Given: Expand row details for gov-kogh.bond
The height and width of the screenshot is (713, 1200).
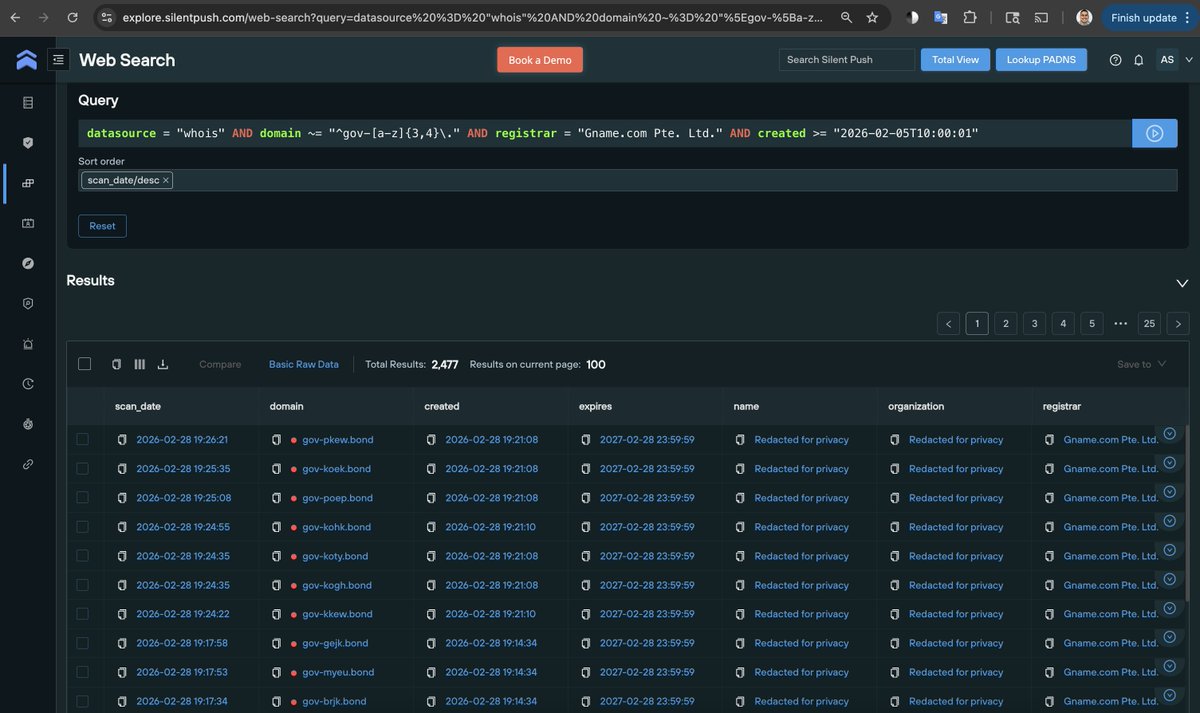Looking at the screenshot, I should (x=1170, y=579).
